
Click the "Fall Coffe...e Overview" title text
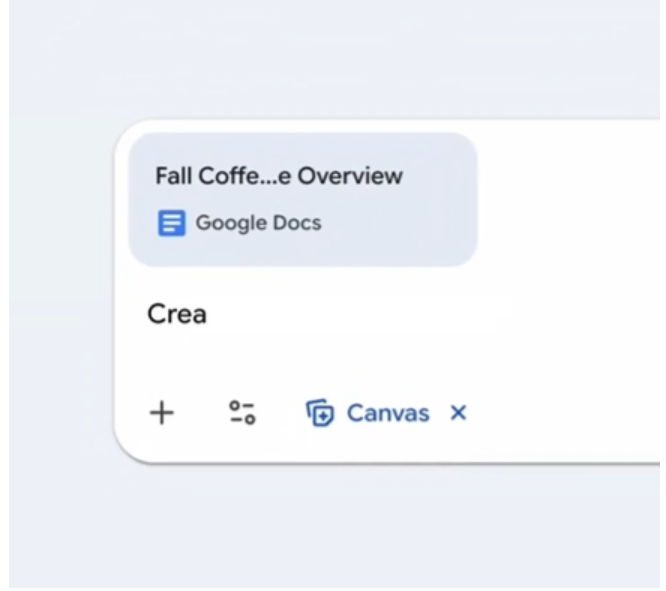[x=278, y=176]
